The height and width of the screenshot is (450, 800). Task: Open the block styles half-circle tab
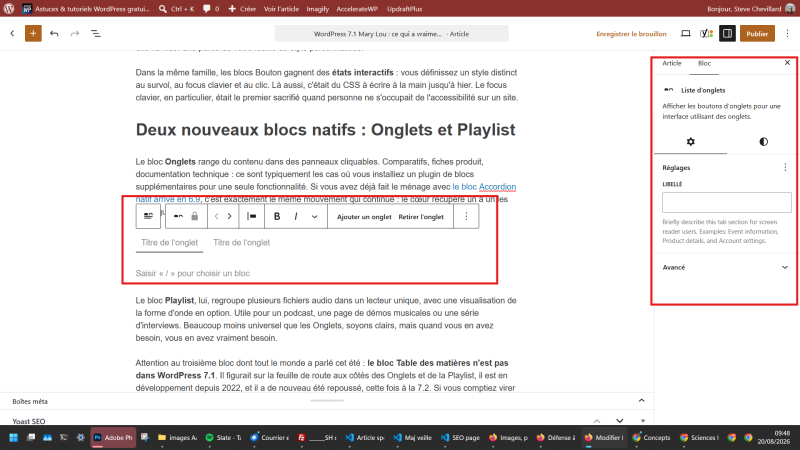pyautogui.click(x=763, y=142)
